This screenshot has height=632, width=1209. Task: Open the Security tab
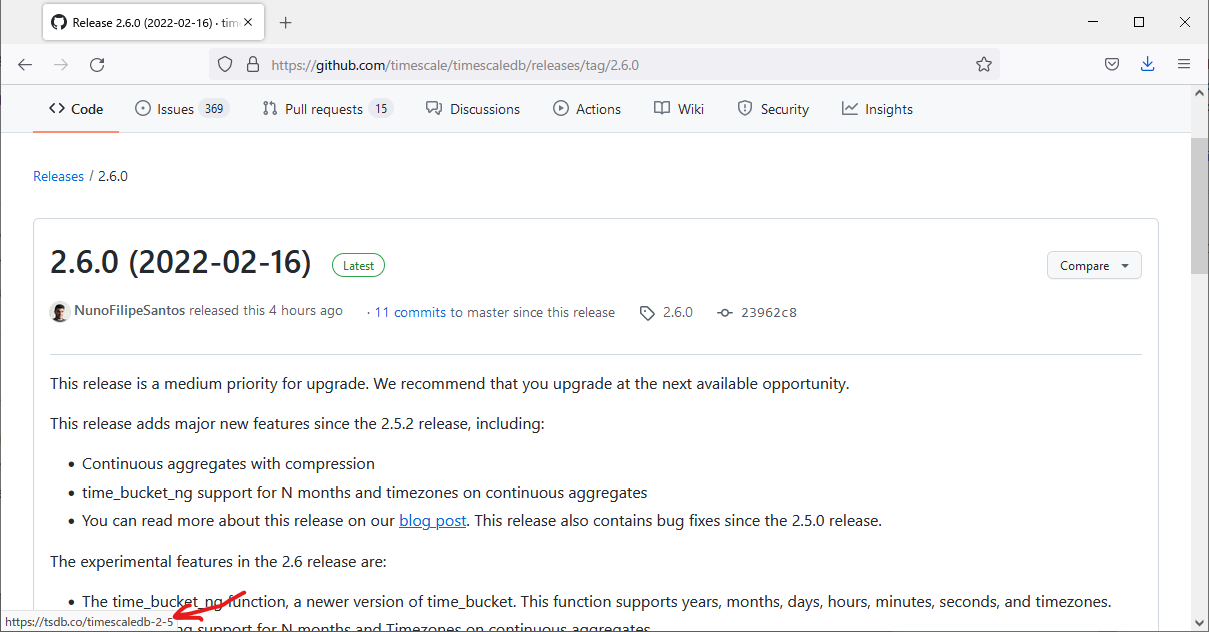[773, 109]
